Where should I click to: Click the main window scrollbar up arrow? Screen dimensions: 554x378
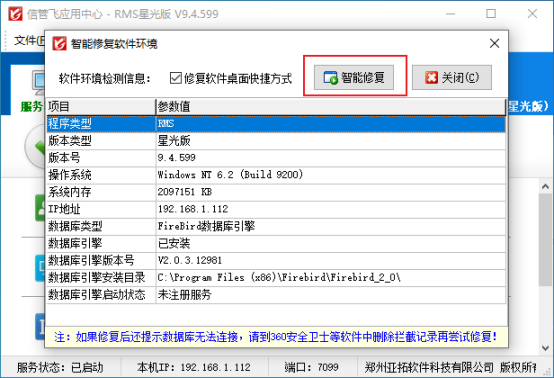pyautogui.click(x=545, y=186)
